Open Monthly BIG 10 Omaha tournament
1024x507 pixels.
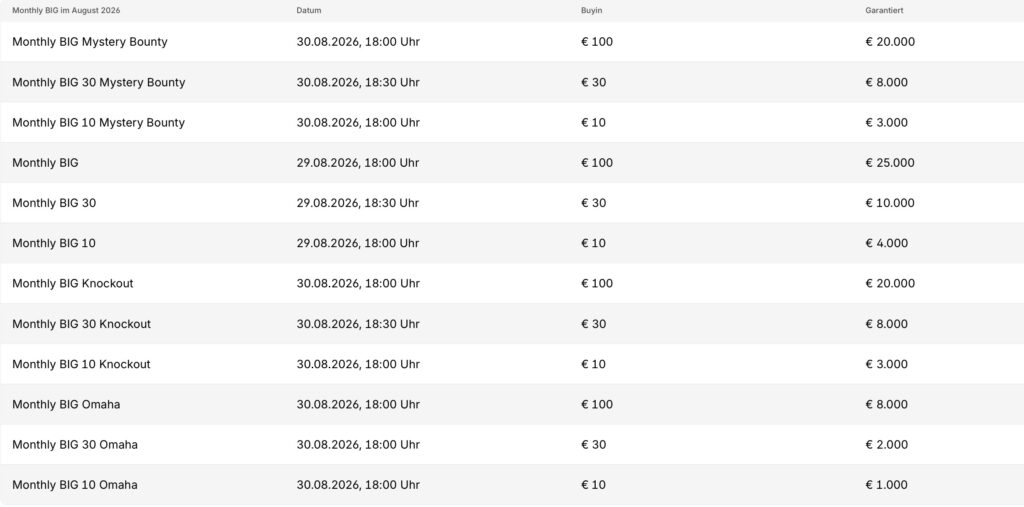coord(74,485)
